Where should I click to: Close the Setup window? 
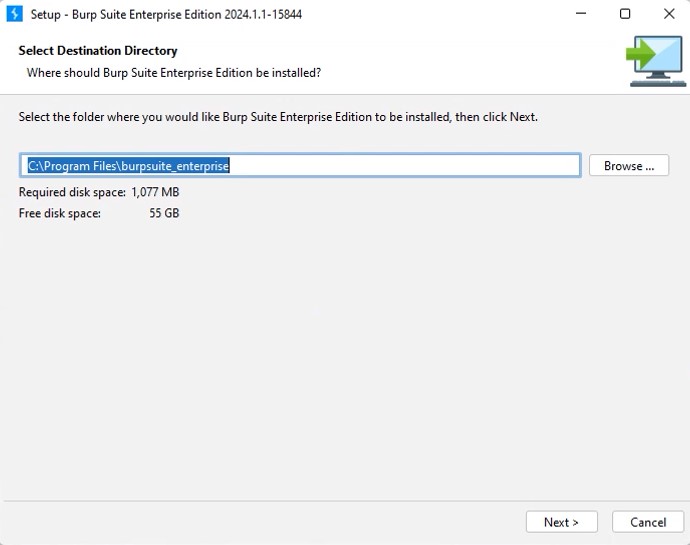click(x=669, y=14)
